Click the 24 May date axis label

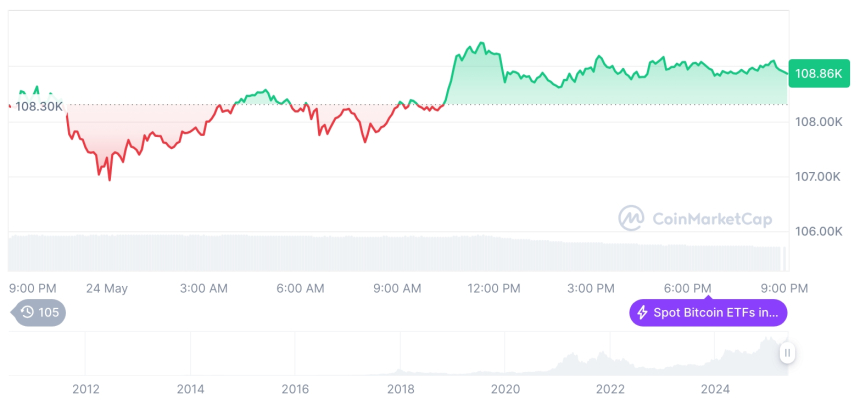coord(107,288)
